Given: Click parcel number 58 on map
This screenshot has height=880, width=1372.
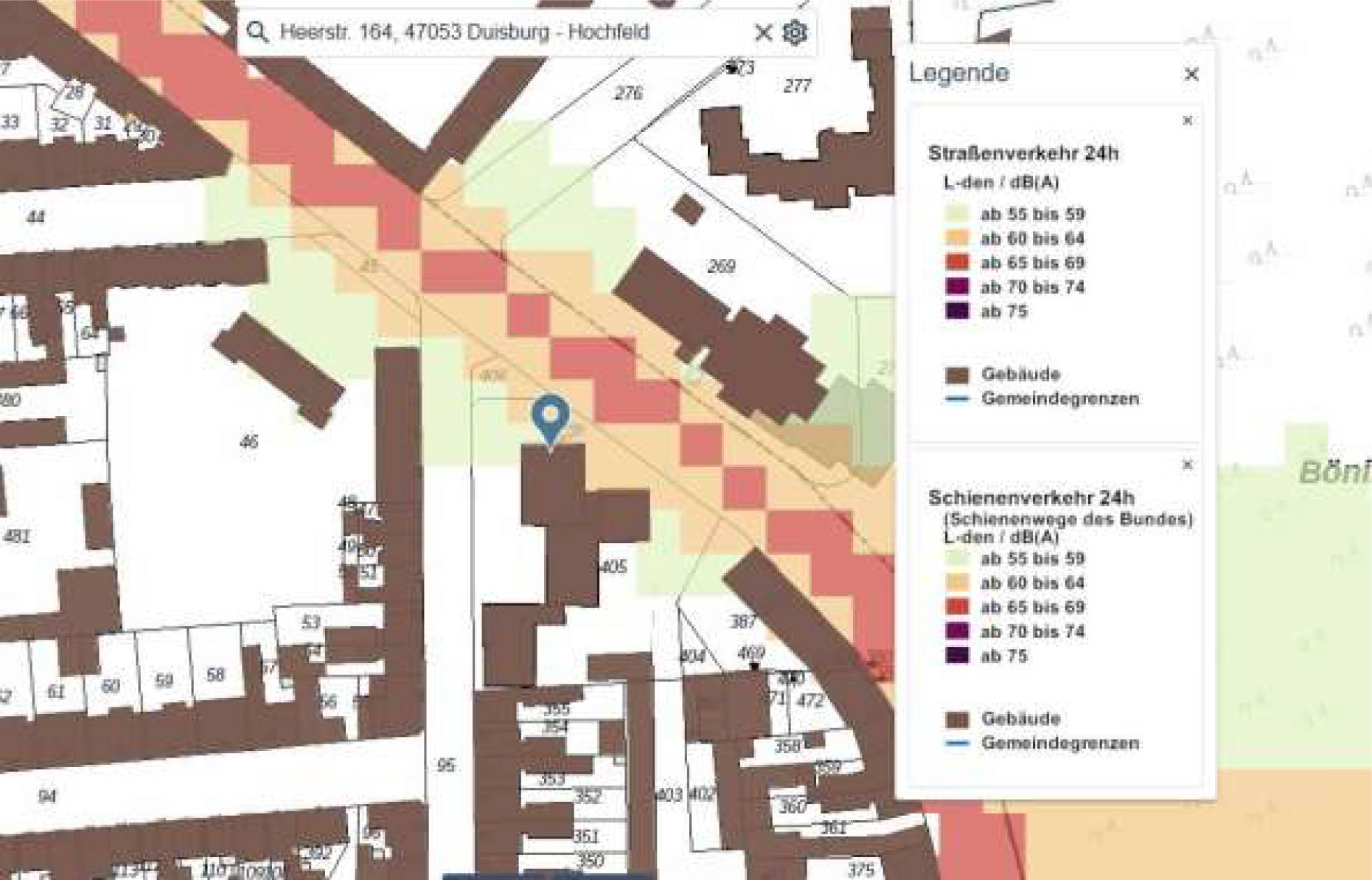Looking at the screenshot, I should tap(215, 675).
